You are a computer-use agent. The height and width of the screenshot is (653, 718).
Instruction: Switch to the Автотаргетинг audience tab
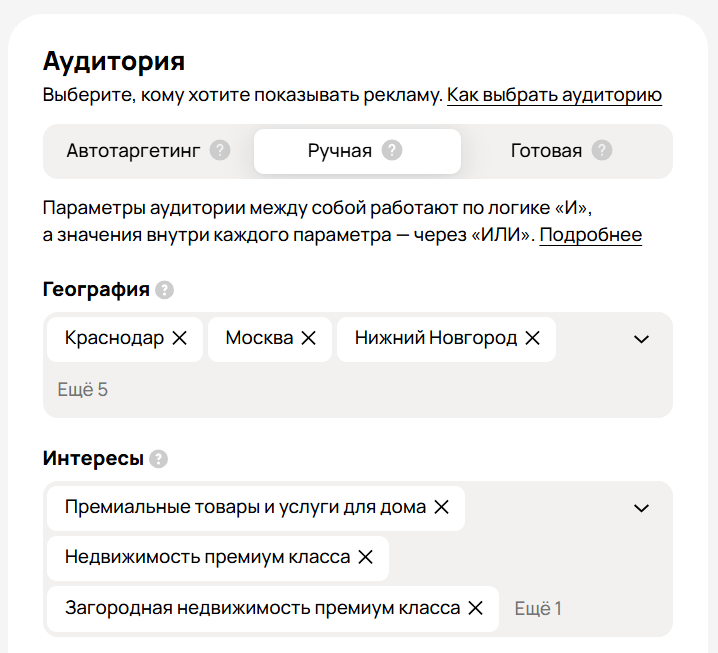(148, 151)
